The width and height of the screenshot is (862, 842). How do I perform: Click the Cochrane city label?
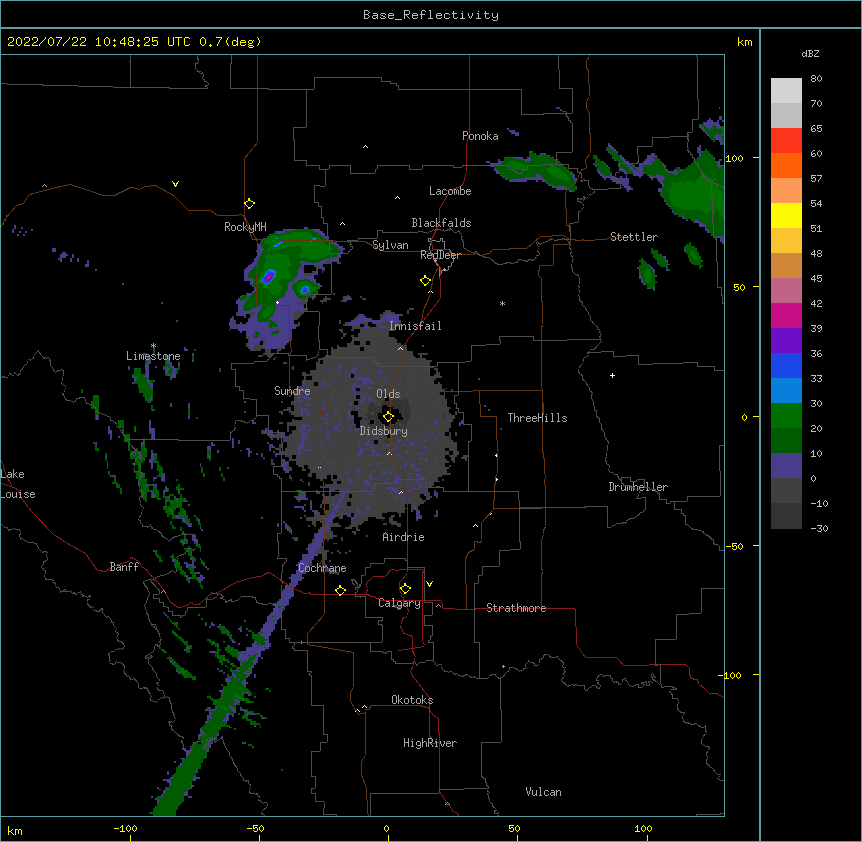(x=322, y=568)
